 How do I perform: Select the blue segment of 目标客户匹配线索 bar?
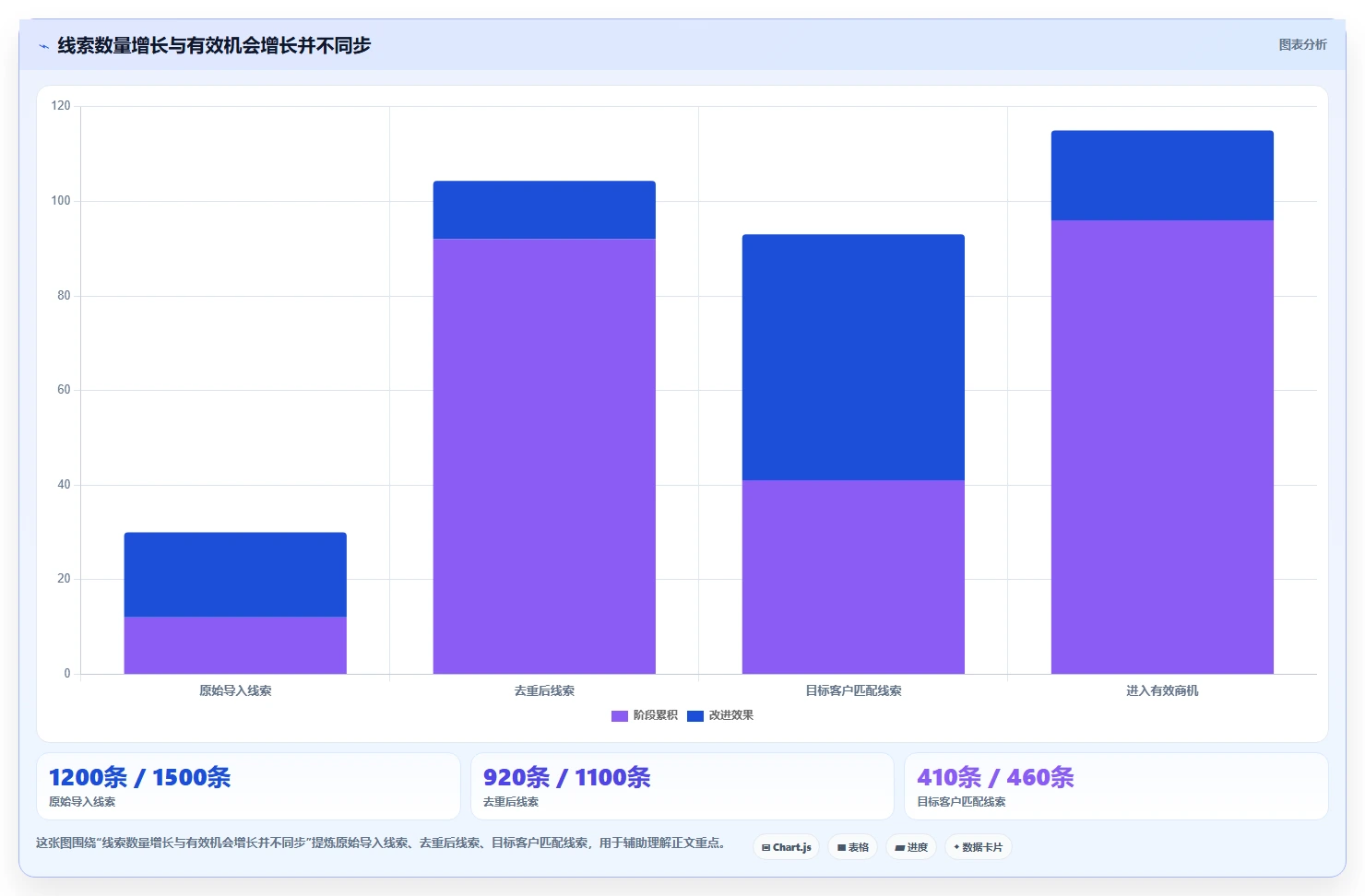point(853,358)
